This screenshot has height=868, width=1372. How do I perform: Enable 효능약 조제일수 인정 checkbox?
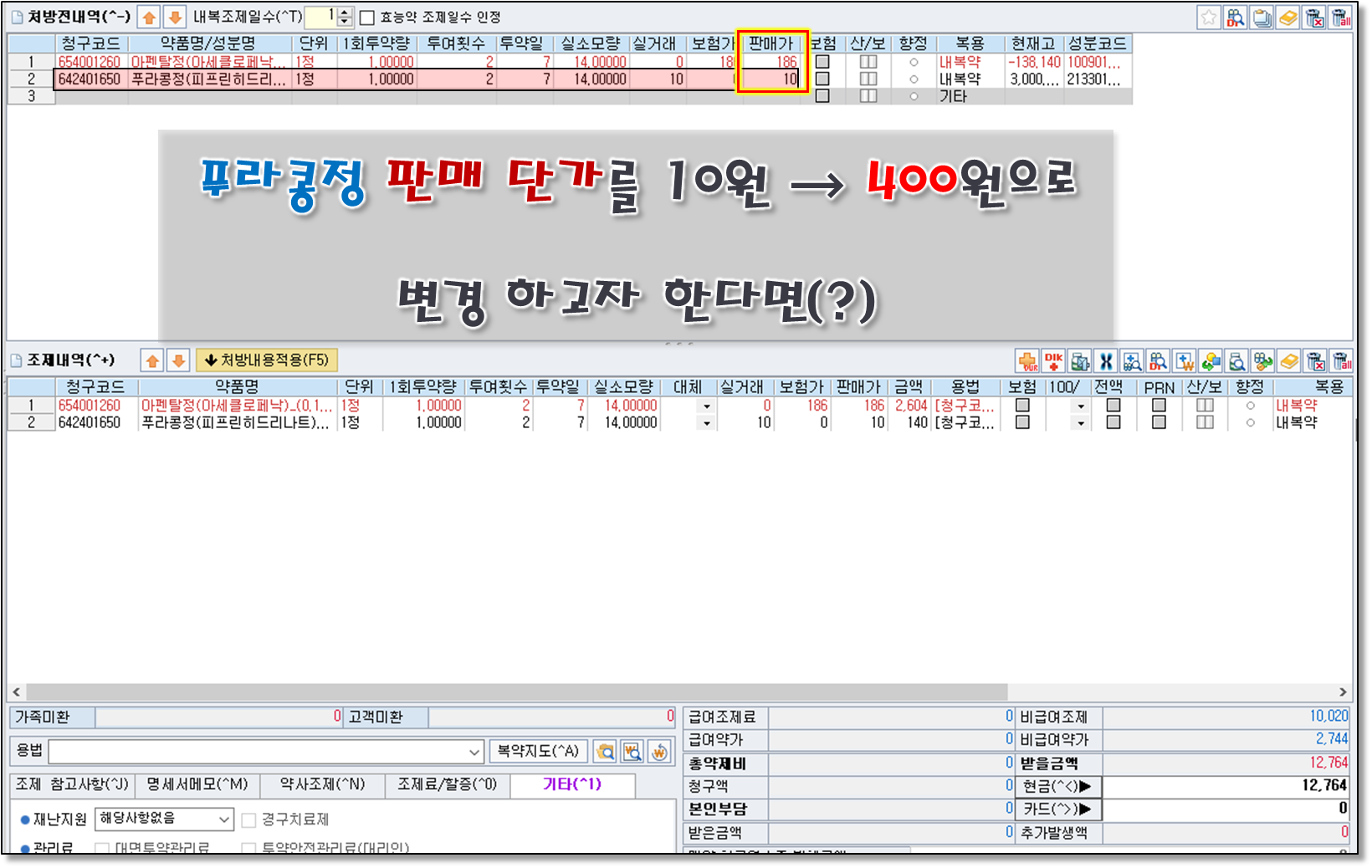(x=367, y=18)
